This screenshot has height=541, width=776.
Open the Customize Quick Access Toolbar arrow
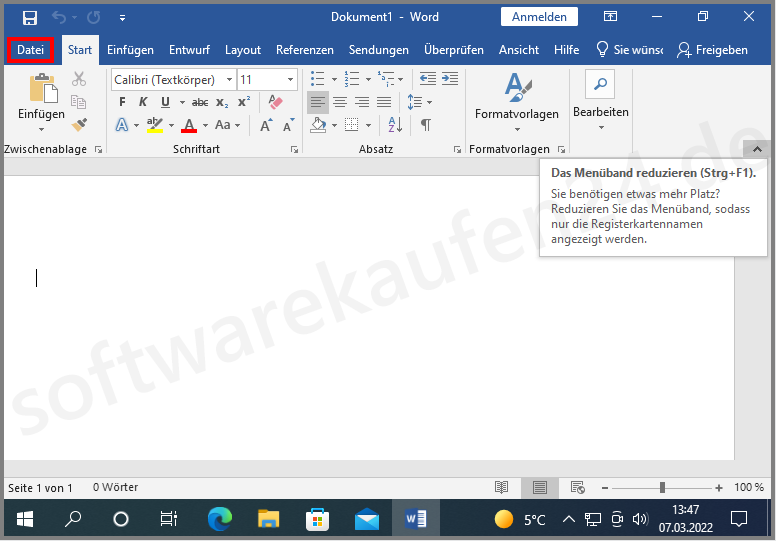(122, 18)
